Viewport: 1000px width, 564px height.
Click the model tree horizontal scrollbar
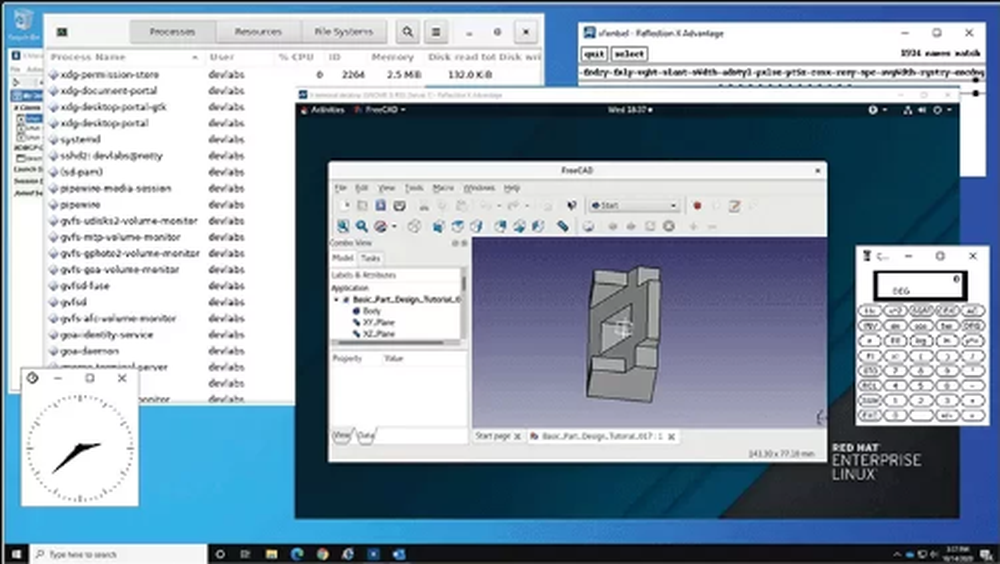coord(391,343)
